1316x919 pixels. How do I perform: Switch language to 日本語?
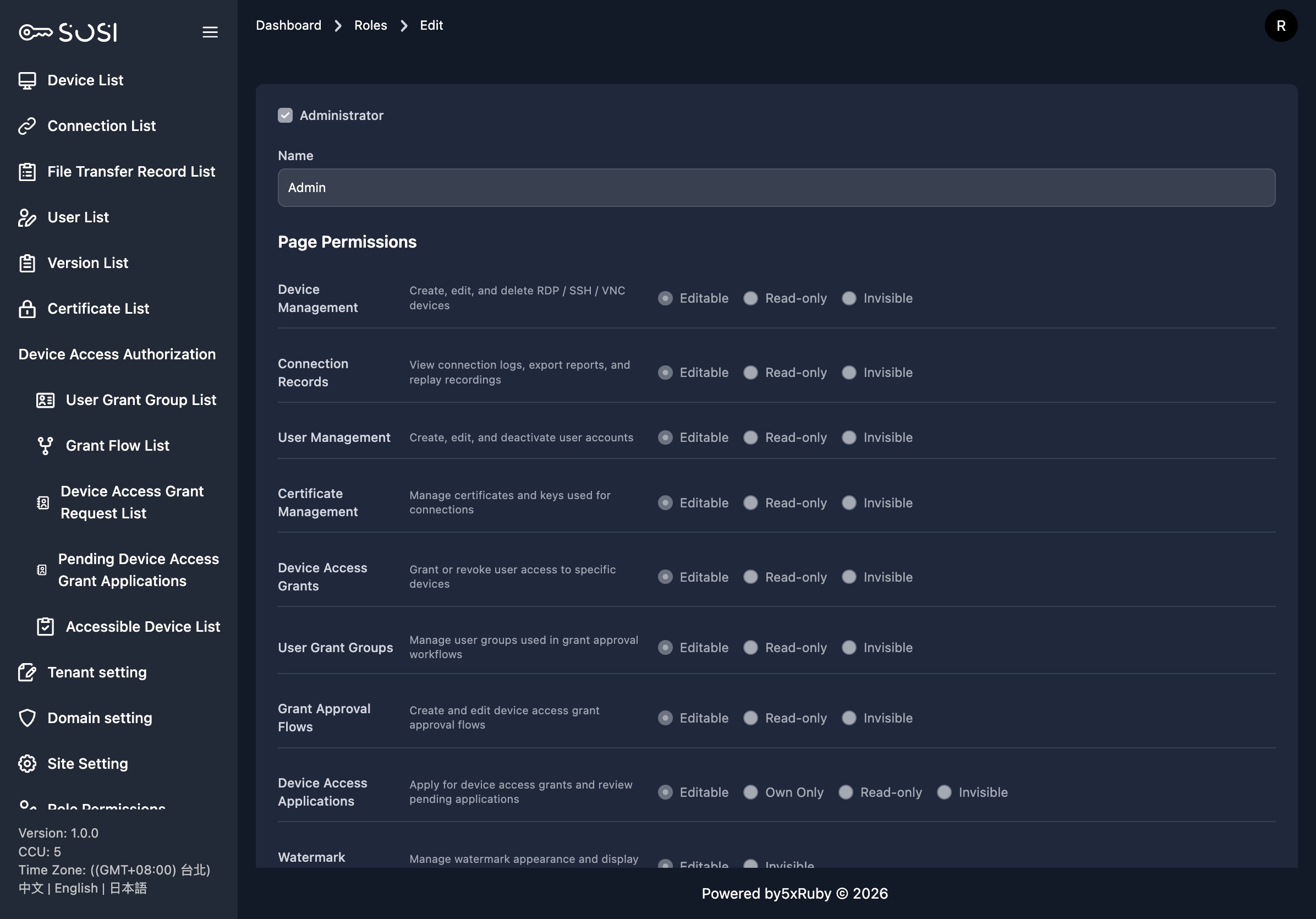[x=128, y=889]
